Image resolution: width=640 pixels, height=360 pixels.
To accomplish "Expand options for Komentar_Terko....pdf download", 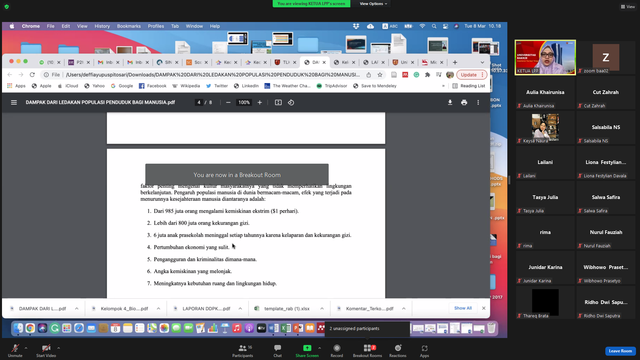I will [x=404, y=309].
